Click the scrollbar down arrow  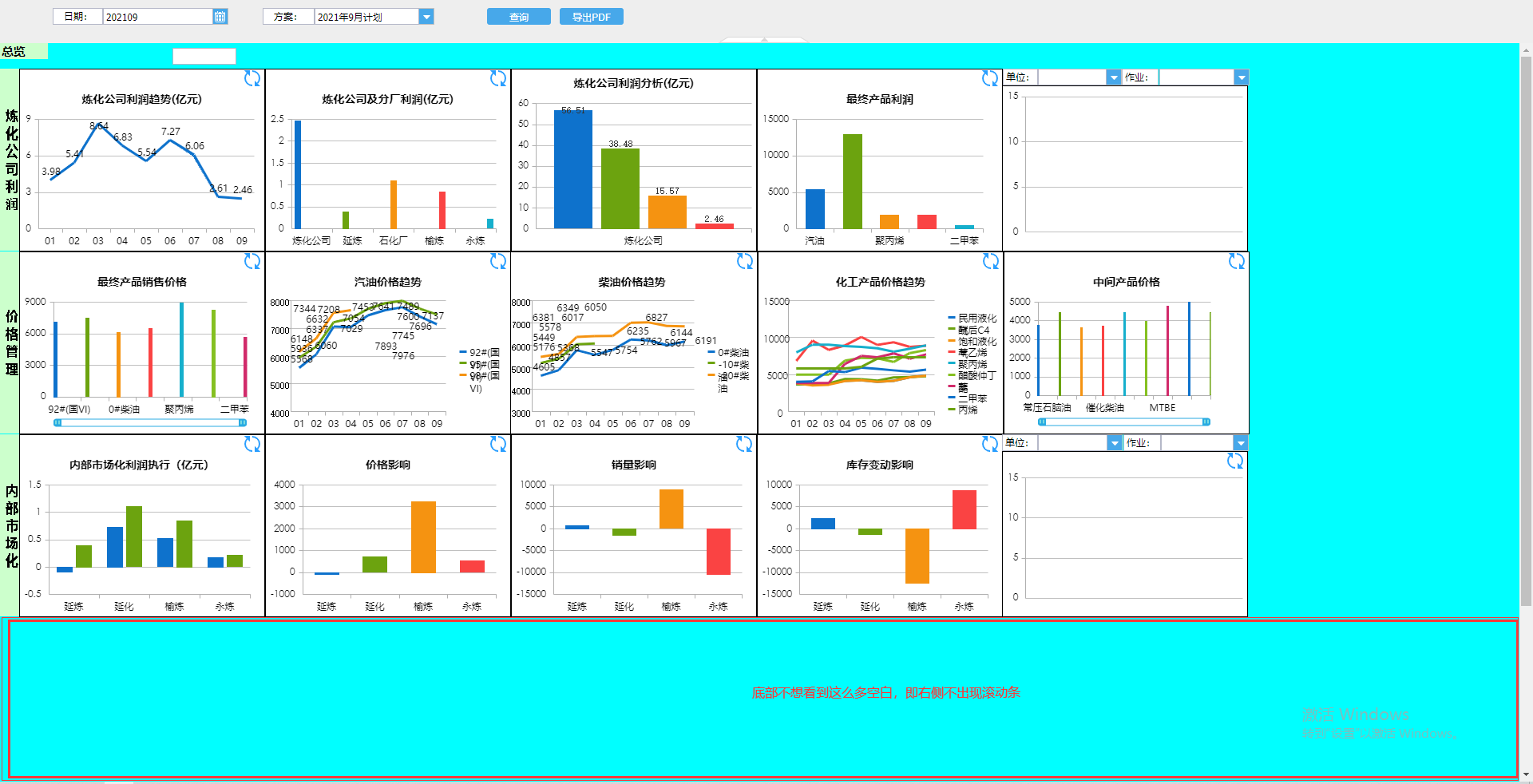[x=1526, y=774]
